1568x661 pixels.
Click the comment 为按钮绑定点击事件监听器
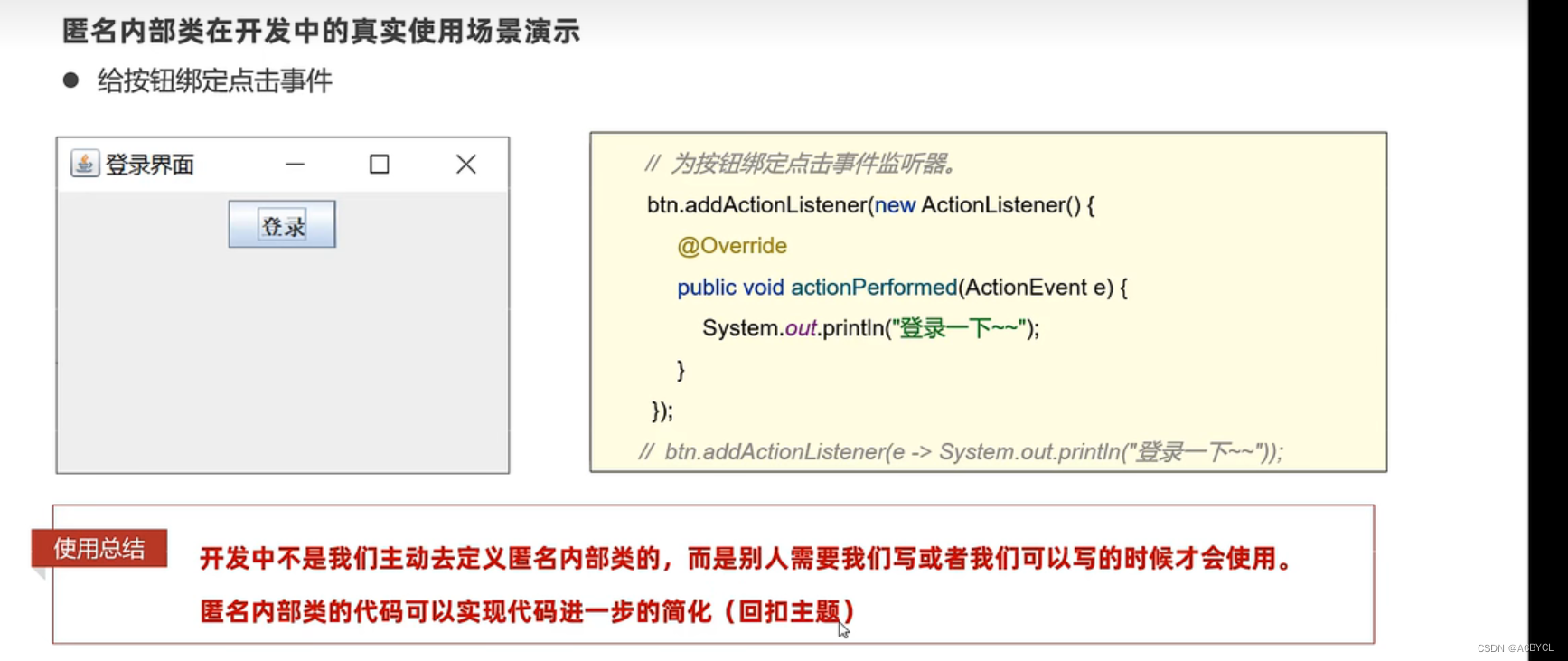tap(801, 164)
